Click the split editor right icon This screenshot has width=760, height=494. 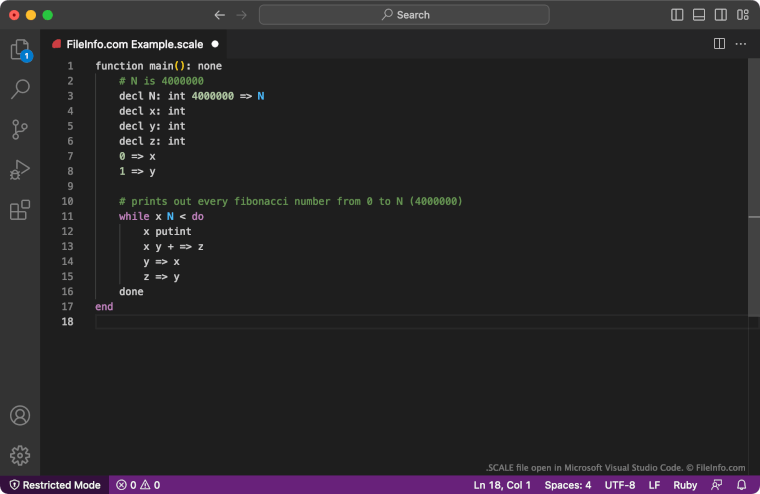(719, 44)
